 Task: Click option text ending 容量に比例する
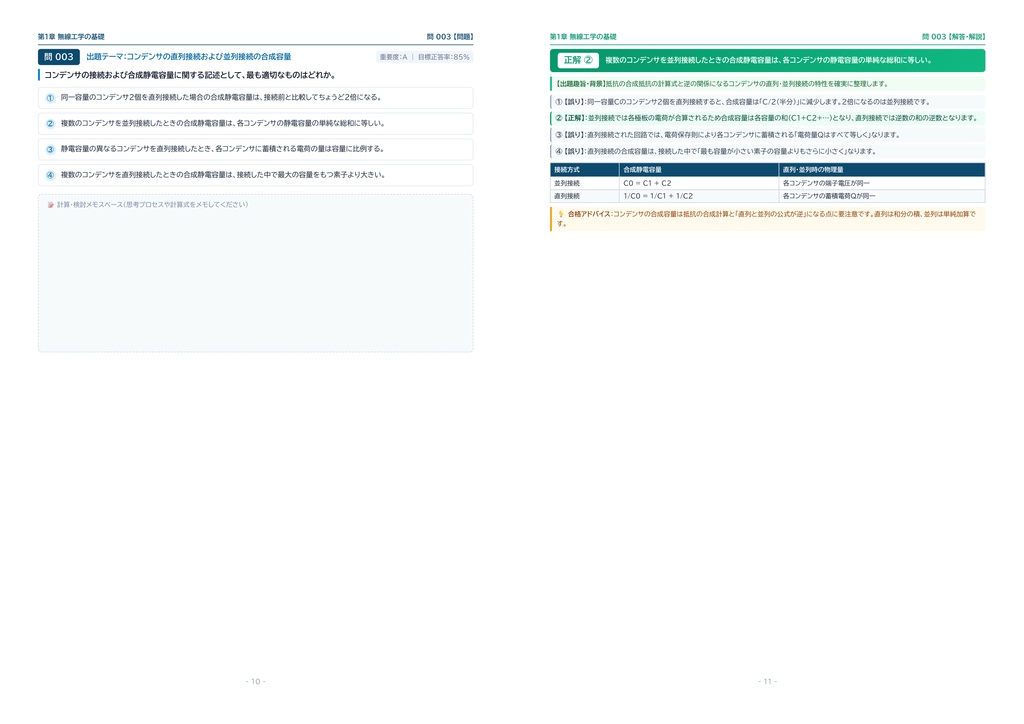(223, 149)
